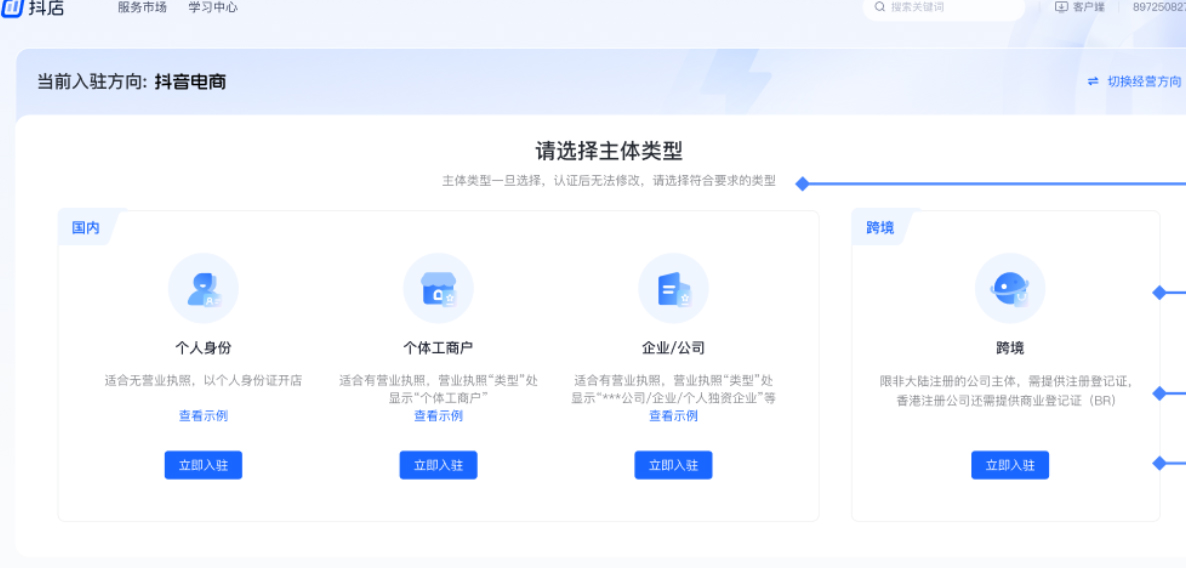Image resolution: width=1186 pixels, height=568 pixels.
Task: Click the 个体工商户 heading
Action: 439,348
